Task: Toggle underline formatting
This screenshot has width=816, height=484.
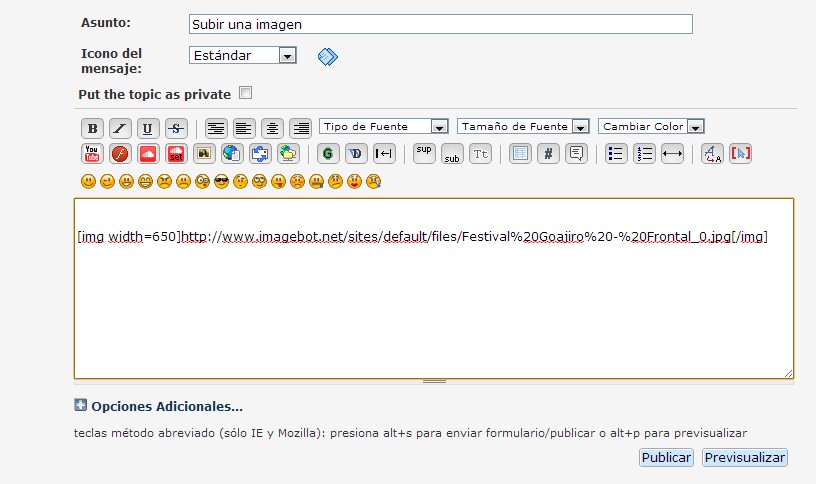Action: pyautogui.click(x=148, y=128)
